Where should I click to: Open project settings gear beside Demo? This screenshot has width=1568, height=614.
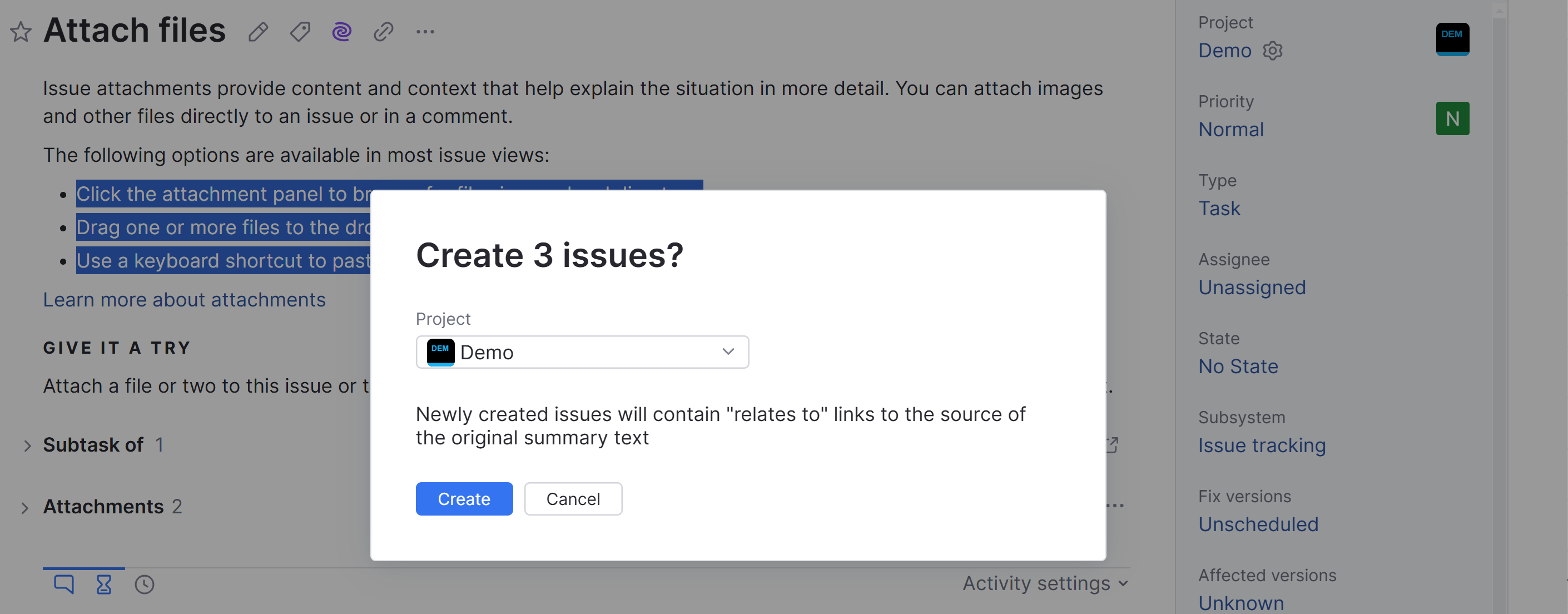pyautogui.click(x=1273, y=51)
